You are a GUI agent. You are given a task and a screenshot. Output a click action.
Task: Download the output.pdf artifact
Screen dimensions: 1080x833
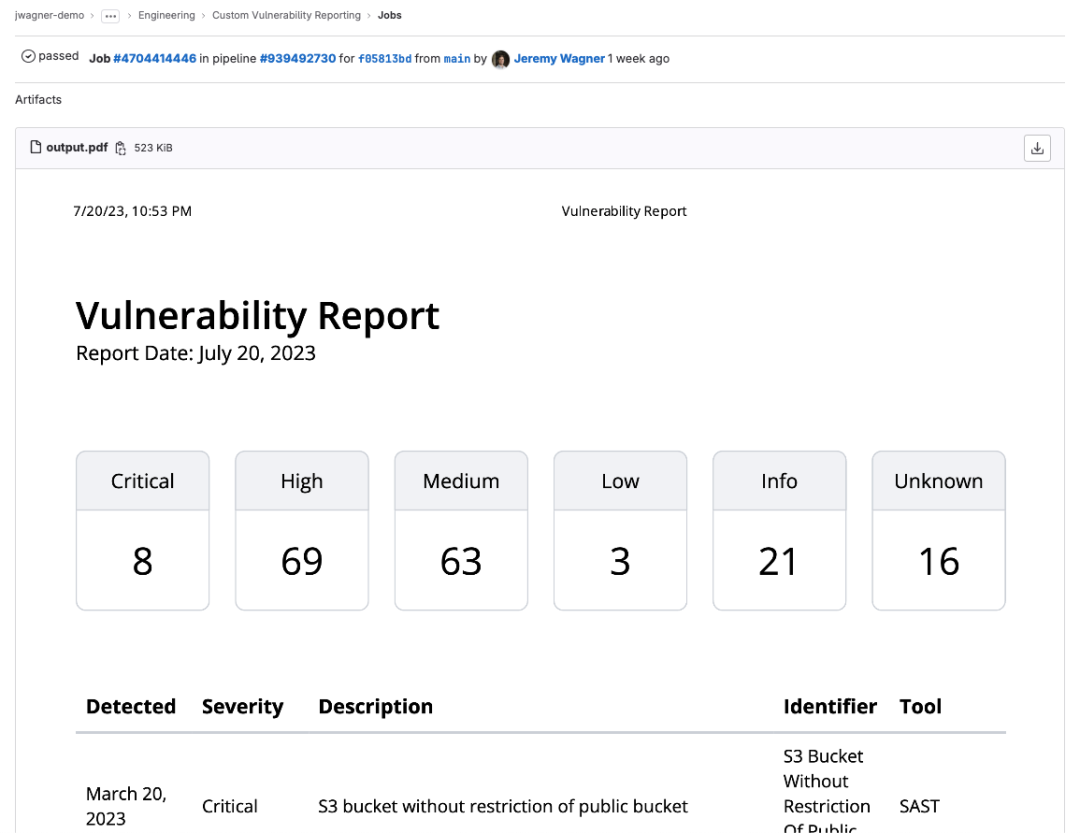(x=1037, y=147)
